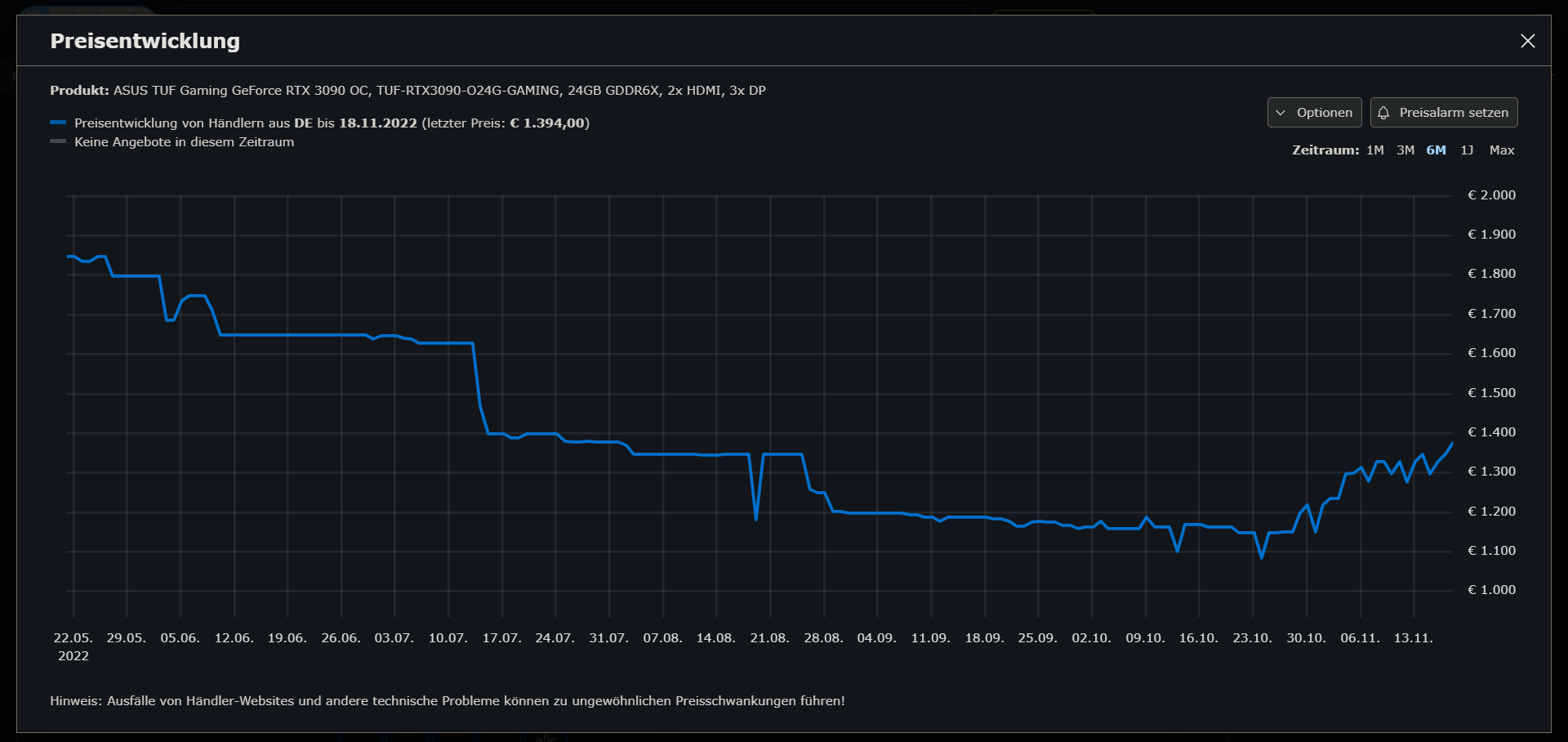This screenshot has width=1568, height=742.
Task: Switch to the 1J time range
Action: click(1467, 150)
